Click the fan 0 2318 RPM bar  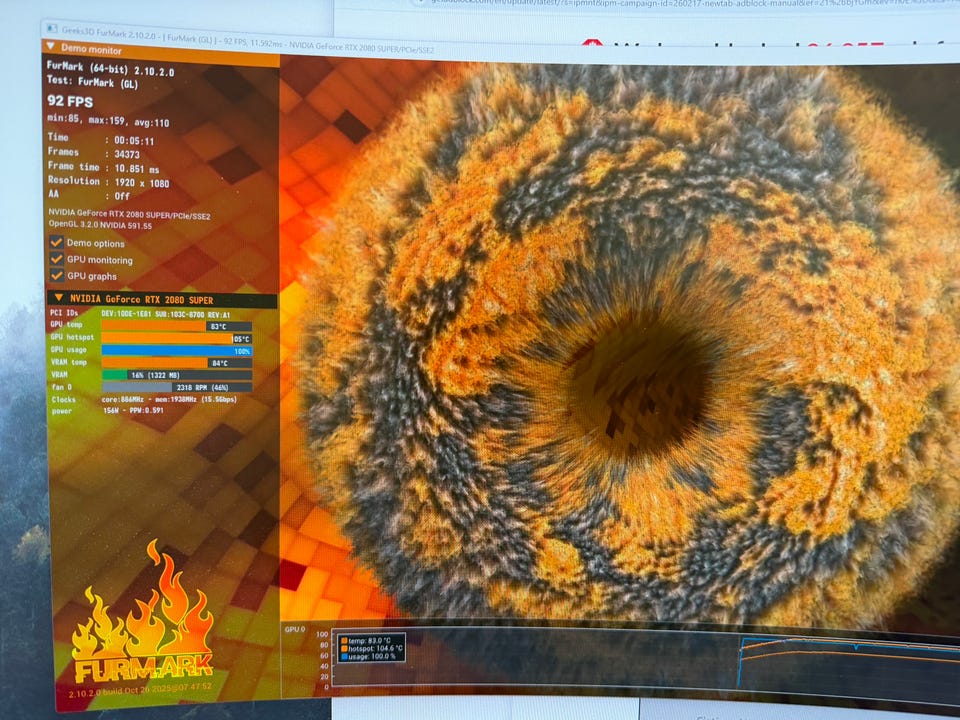click(x=176, y=387)
